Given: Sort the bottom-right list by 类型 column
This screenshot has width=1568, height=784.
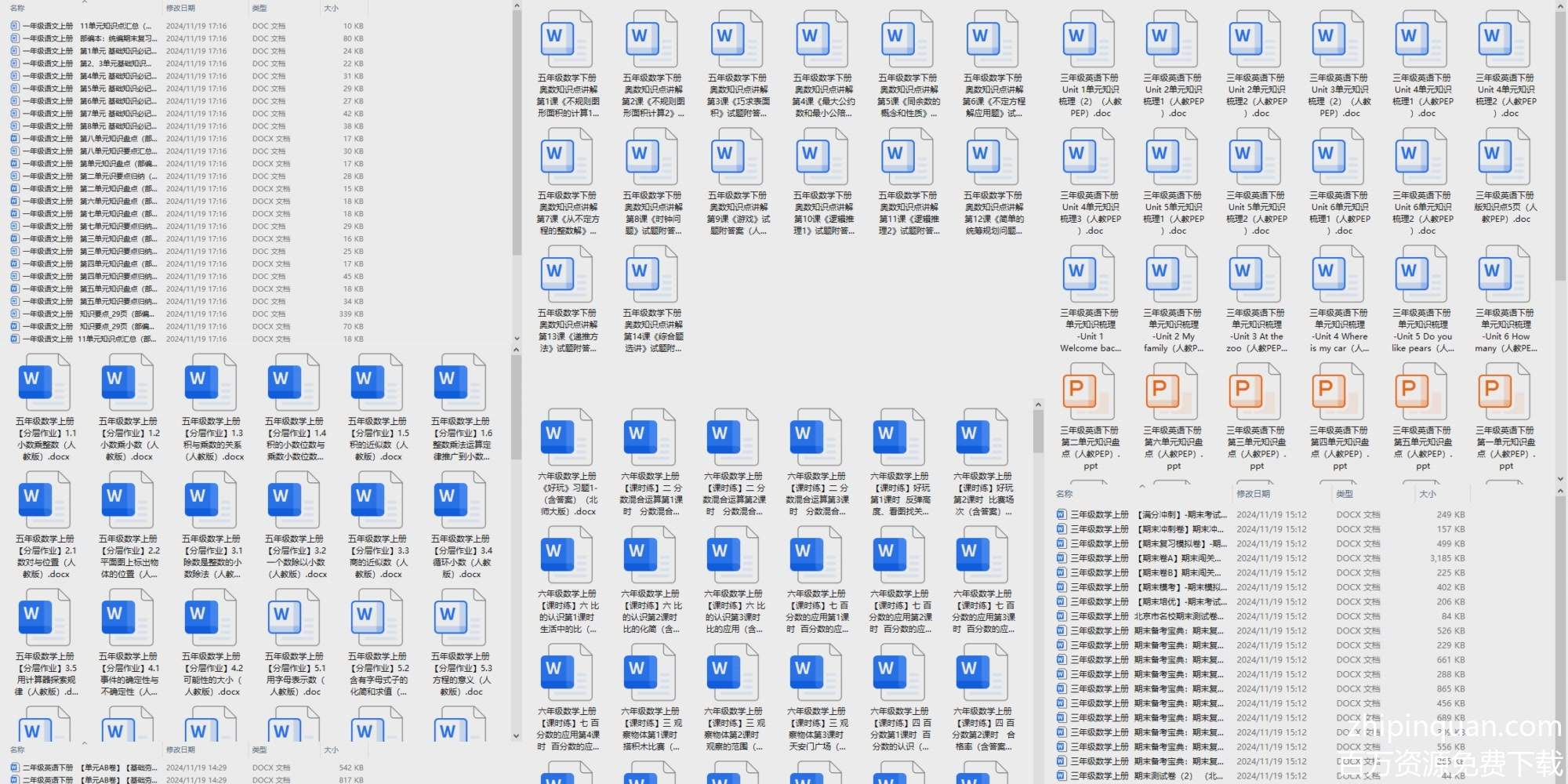Looking at the screenshot, I should (1345, 494).
